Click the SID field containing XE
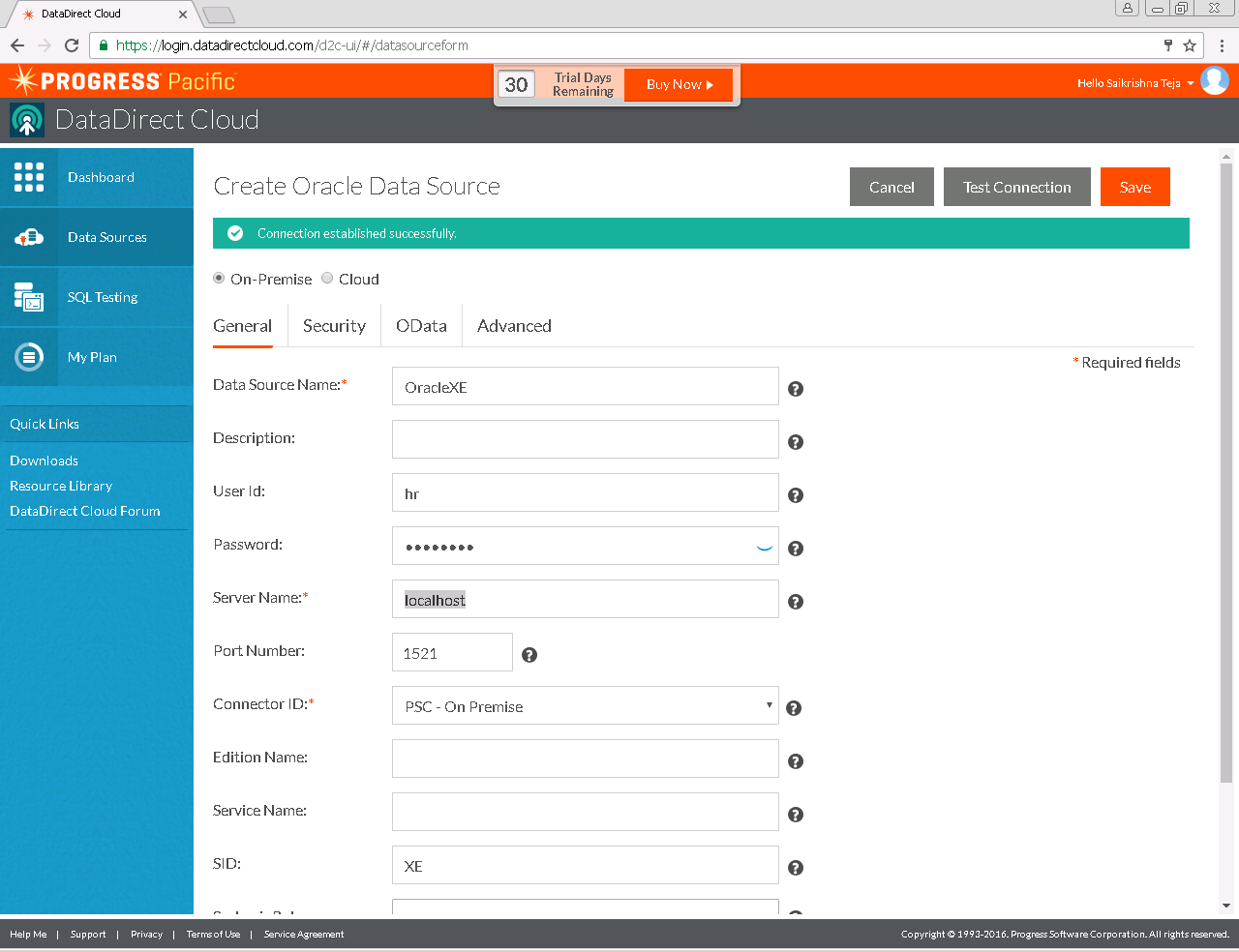This screenshot has width=1239, height=952. tap(586, 865)
